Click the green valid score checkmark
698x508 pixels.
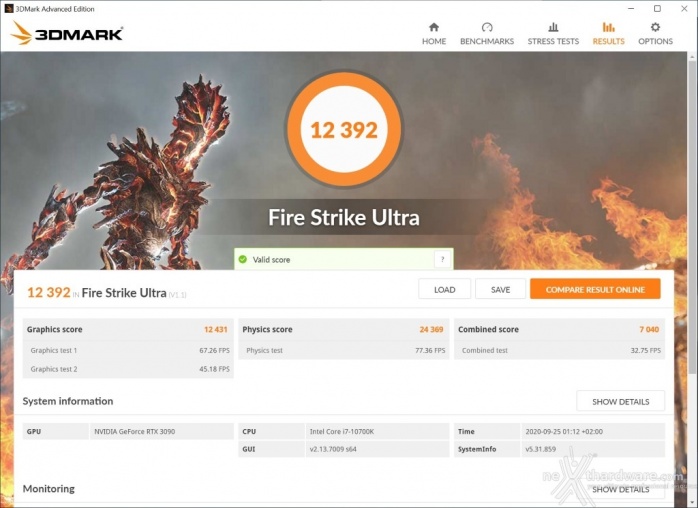tap(243, 259)
